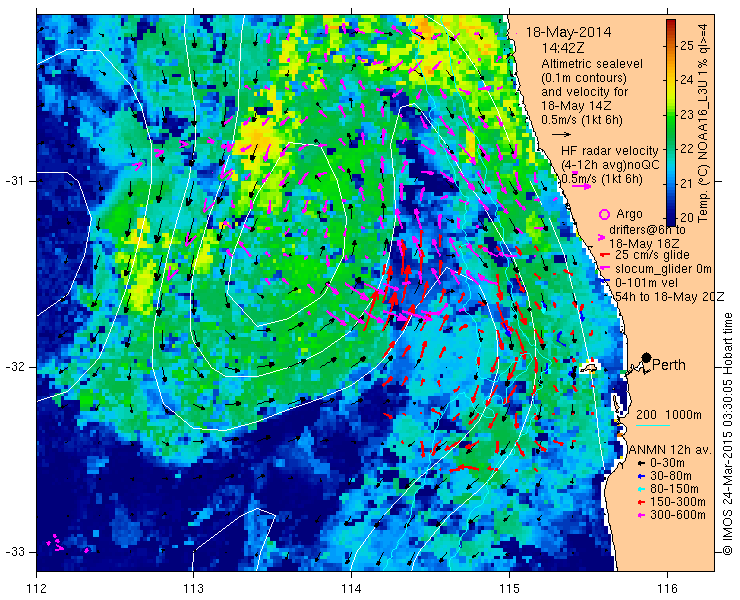Click the '0-30m' depth legend label

(x=667, y=463)
